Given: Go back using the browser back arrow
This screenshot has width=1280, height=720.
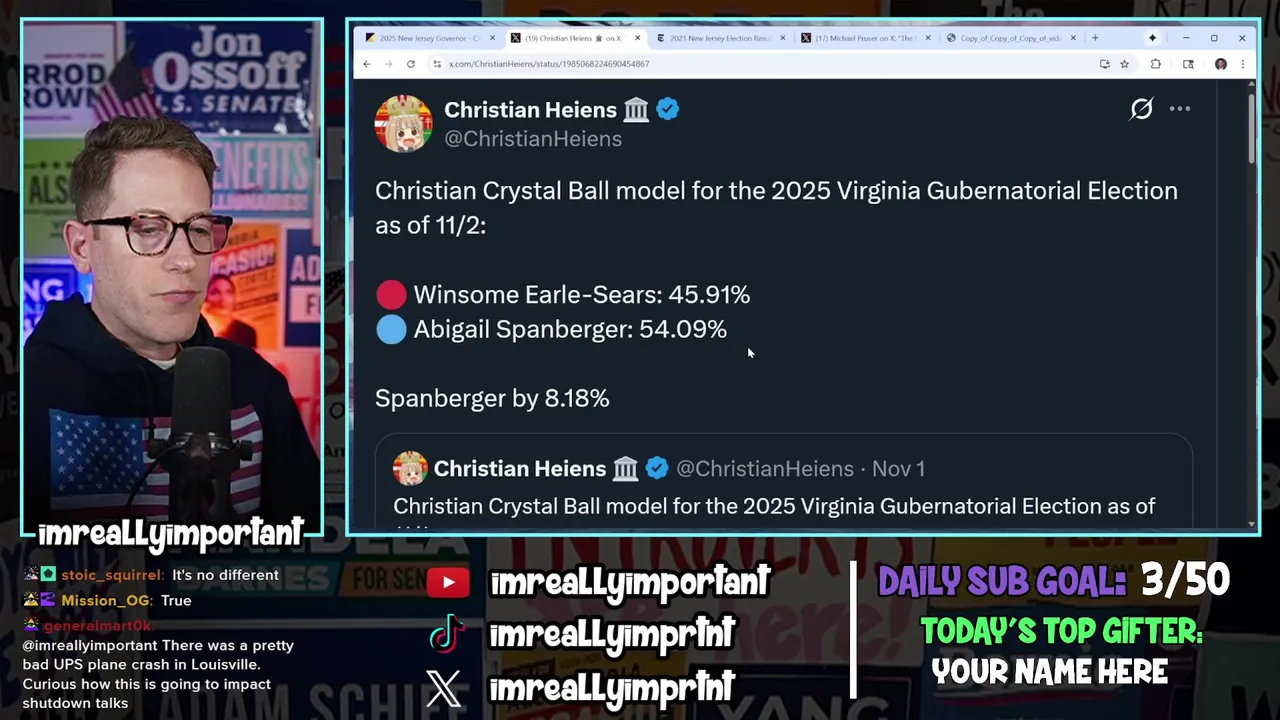Looking at the screenshot, I should pyautogui.click(x=367, y=64).
